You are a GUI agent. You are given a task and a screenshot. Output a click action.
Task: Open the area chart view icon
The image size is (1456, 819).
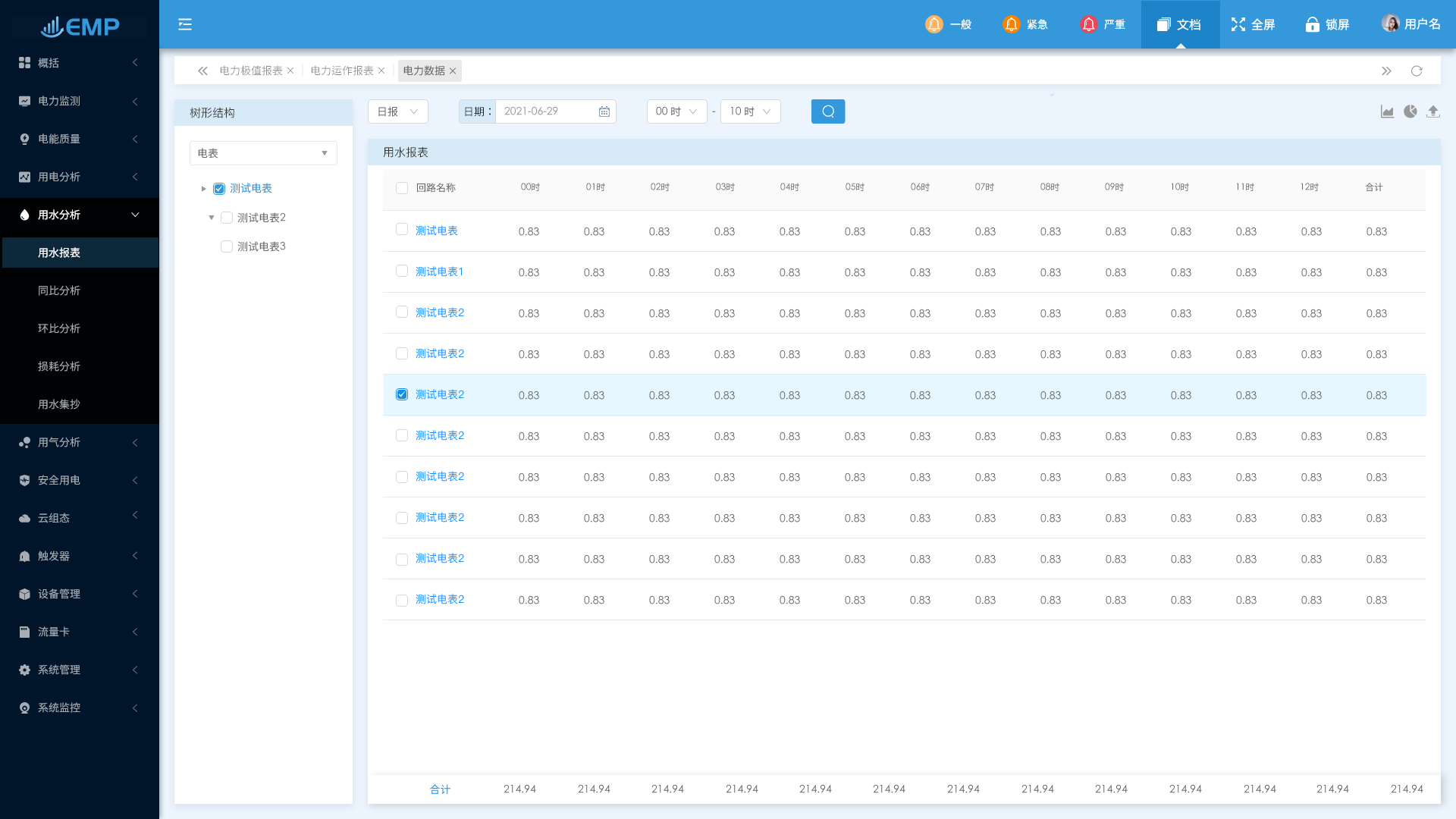coord(1387,111)
